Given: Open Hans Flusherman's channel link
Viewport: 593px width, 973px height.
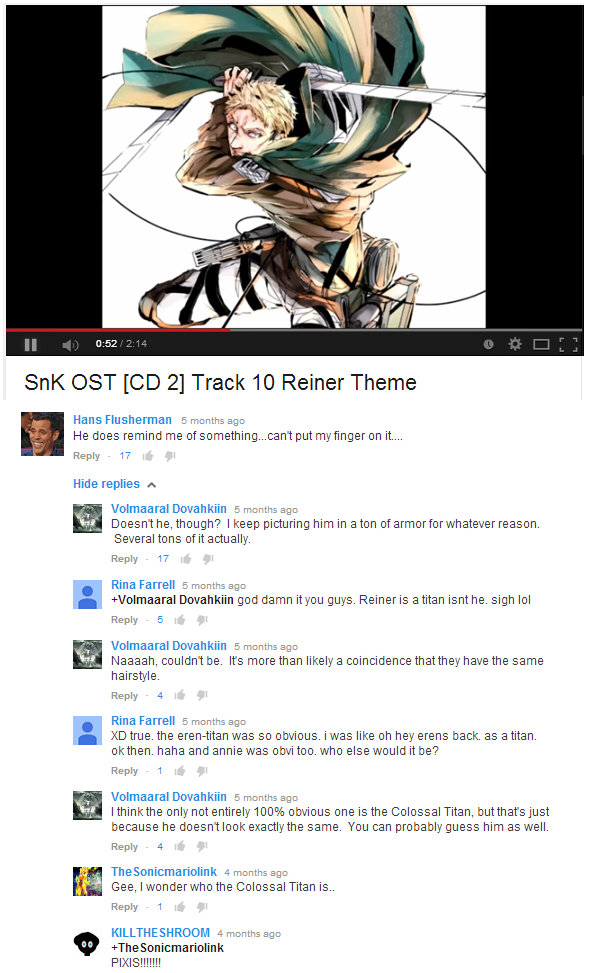Looking at the screenshot, I should pyautogui.click(x=122, y=420).
